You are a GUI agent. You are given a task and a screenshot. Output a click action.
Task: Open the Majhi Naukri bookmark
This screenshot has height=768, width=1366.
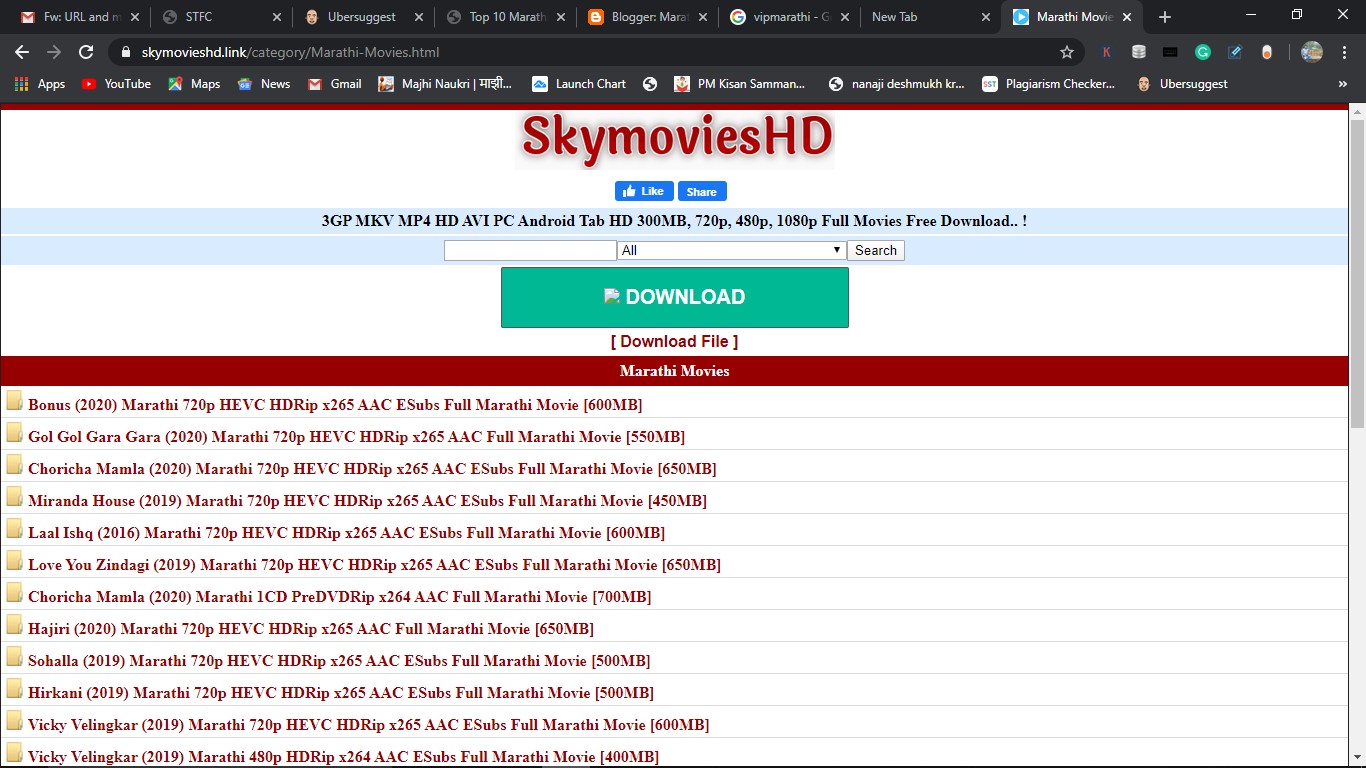[445, 84]
